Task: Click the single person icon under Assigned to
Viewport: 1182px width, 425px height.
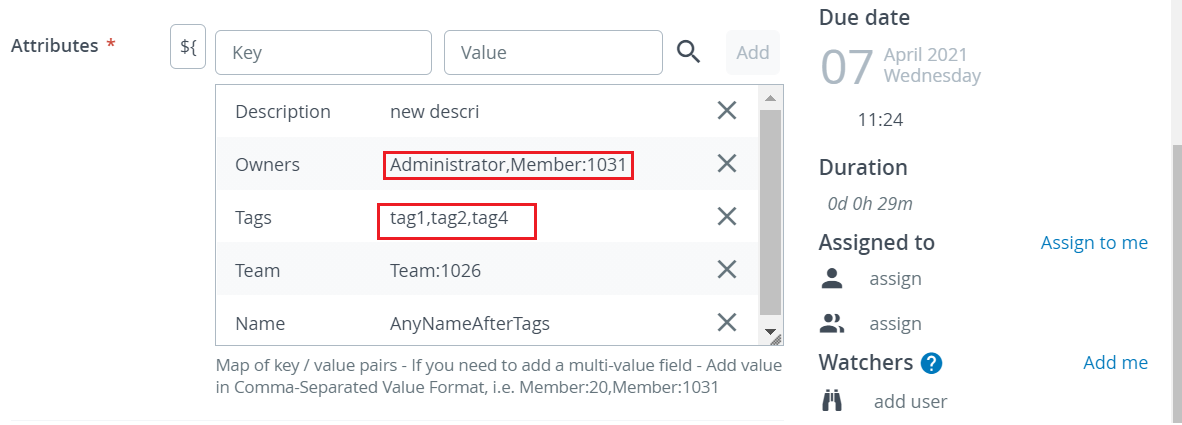Action: click(x=831, y=279)
